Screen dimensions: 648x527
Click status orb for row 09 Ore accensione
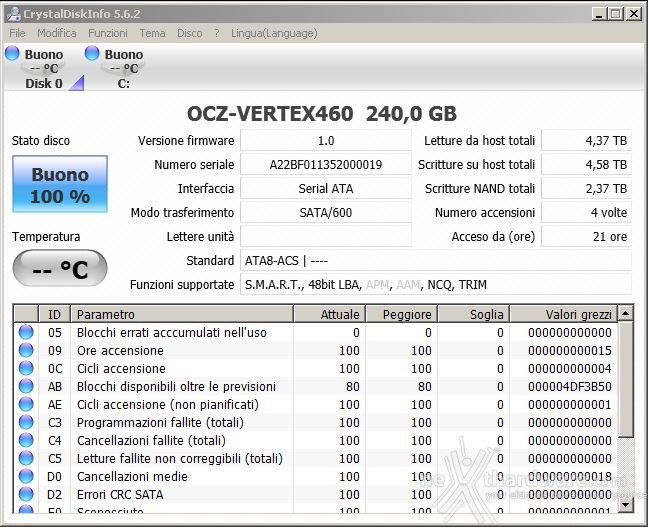point(26,351)
